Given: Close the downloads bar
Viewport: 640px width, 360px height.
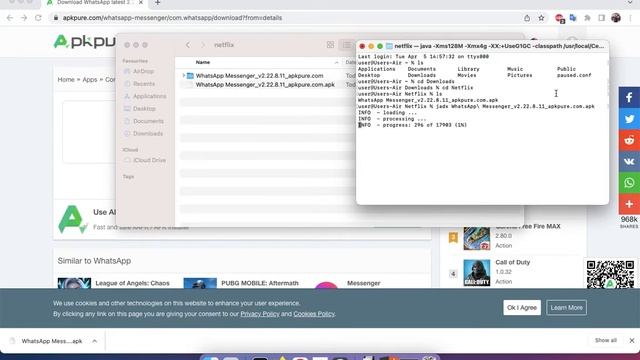Looking at the screenshot, I should click(x=631, y=340).
